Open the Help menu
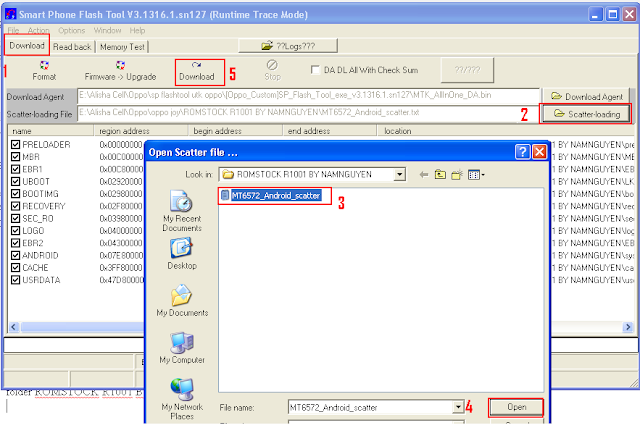 click(x=137, y=30)
